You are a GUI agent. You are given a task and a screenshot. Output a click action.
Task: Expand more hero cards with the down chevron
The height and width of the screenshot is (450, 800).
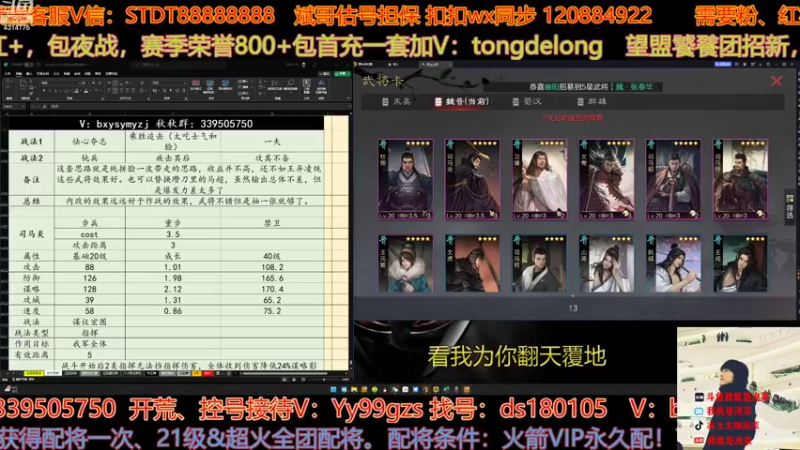pos(572,296)
